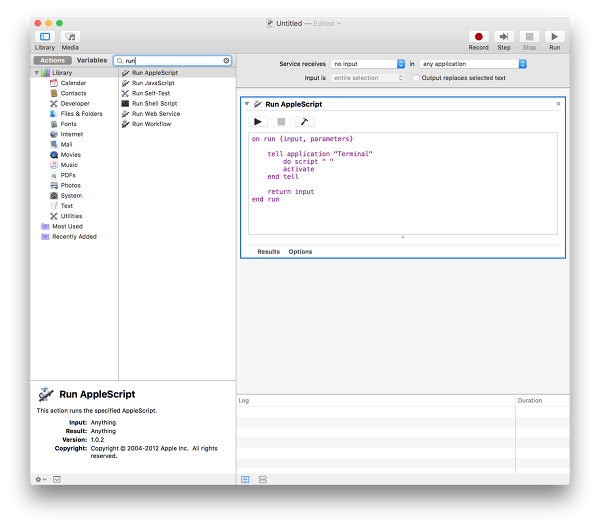Choose Run AppleScript in results list

pyautogui.click(x=178, y=73)
